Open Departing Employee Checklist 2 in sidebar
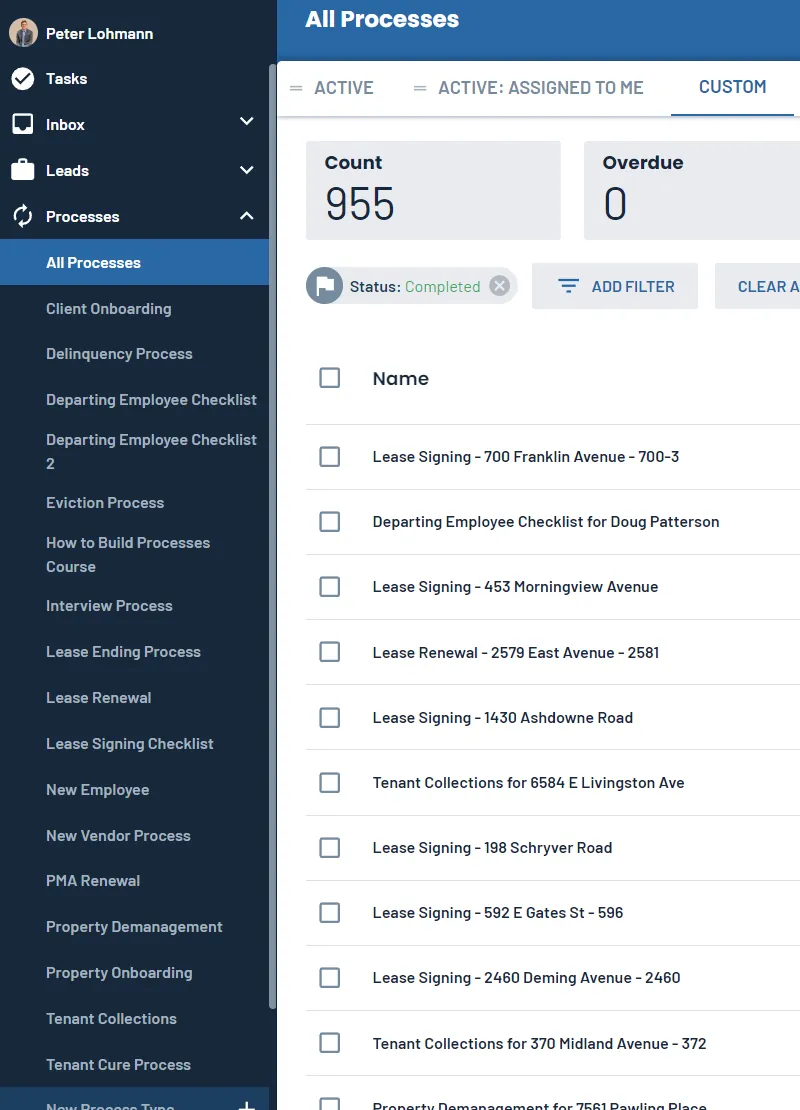800x1110 pixels. tap(151, 451)
